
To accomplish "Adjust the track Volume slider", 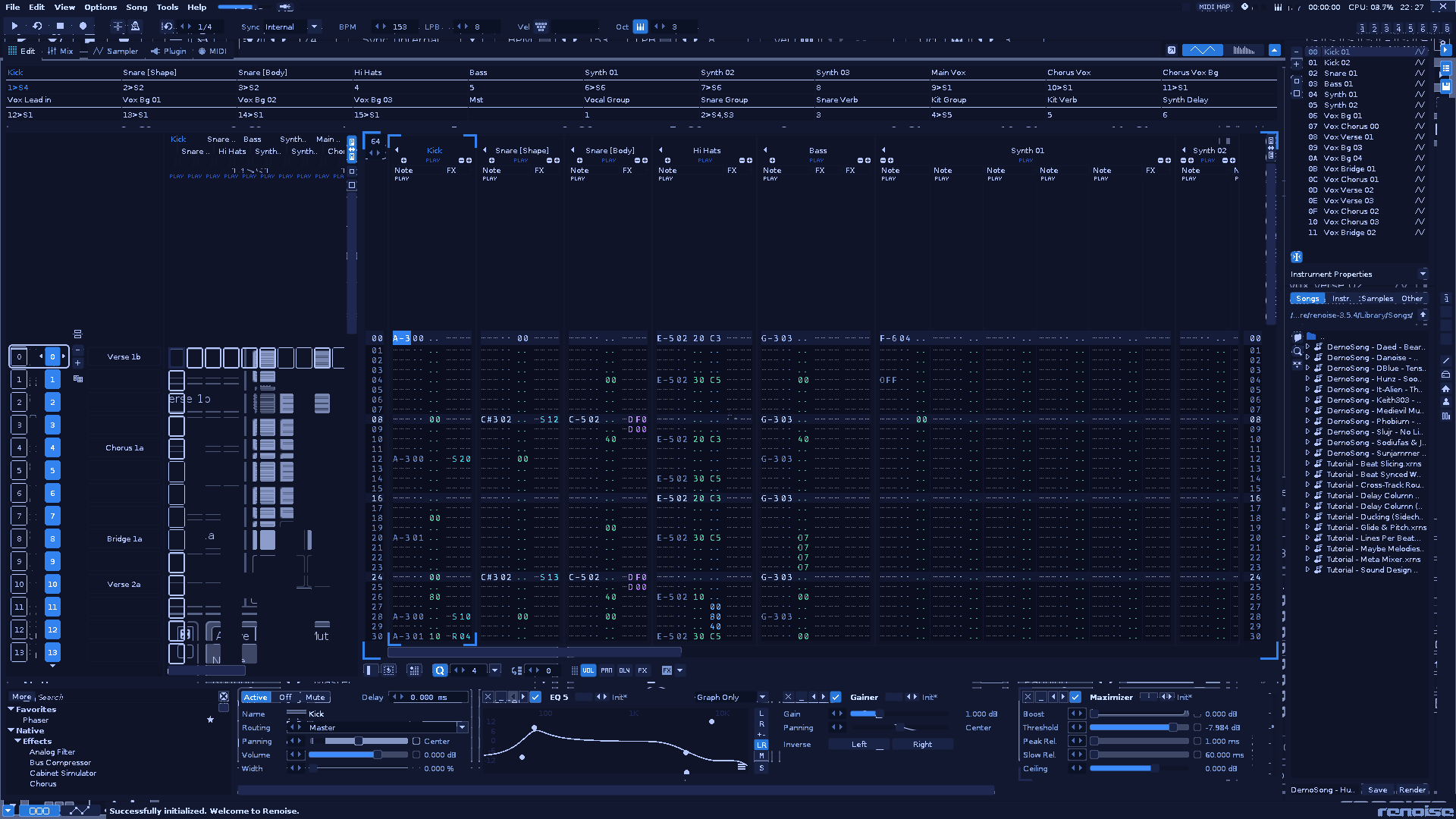I will [358, 755].
